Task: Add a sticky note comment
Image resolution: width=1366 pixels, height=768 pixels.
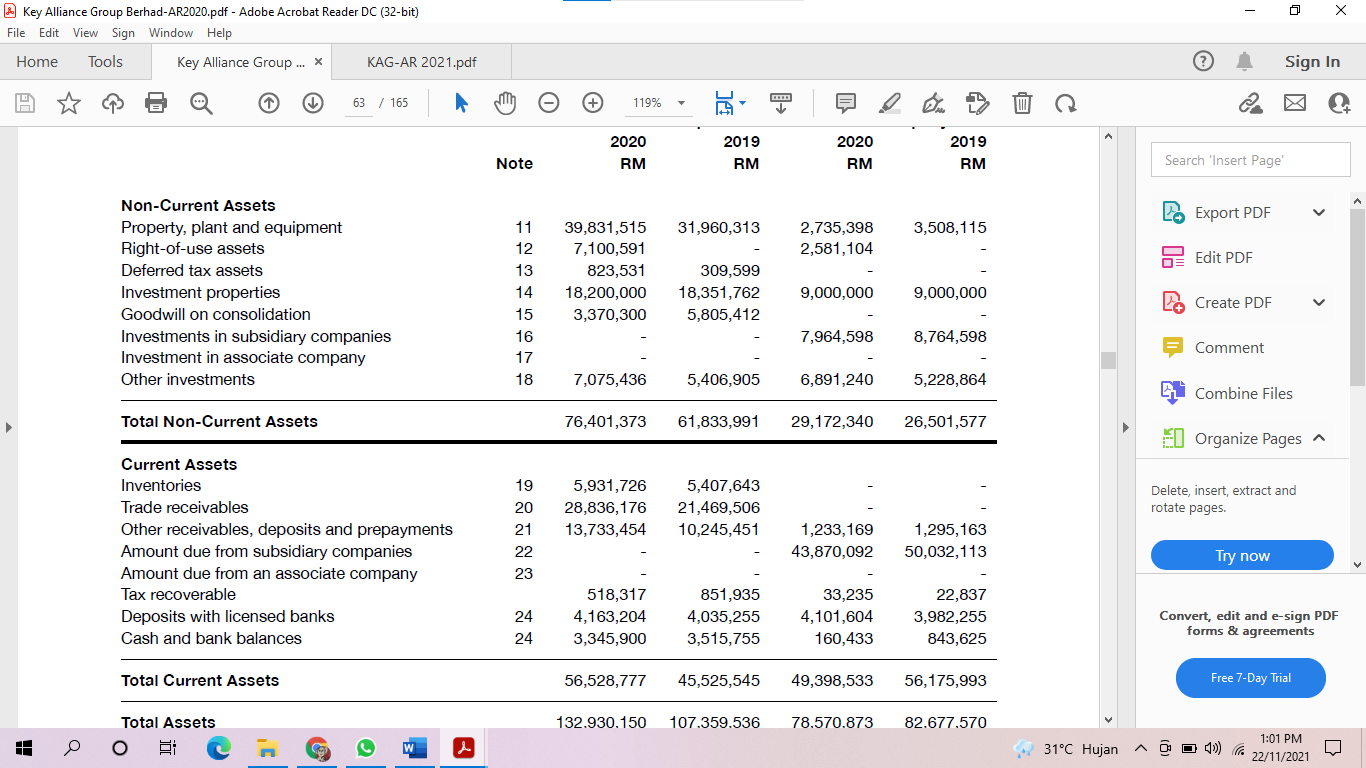Action: coord(846,103)
